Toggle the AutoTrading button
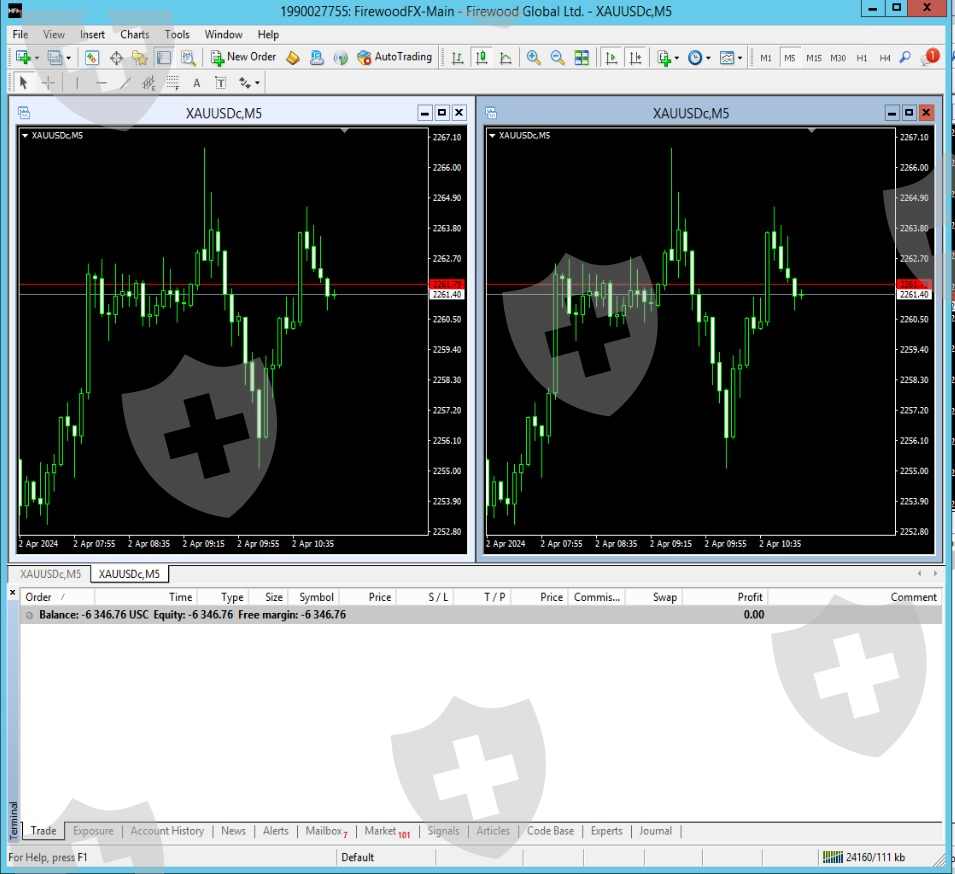Viewport: 955px width, 874px height. click(x=394, y=58)
